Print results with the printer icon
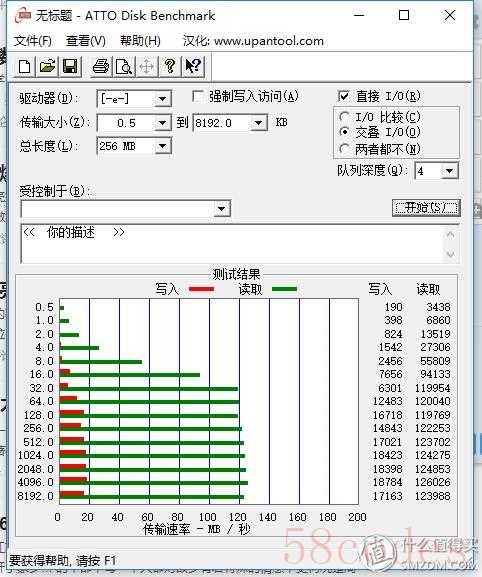 coord(100,67)
